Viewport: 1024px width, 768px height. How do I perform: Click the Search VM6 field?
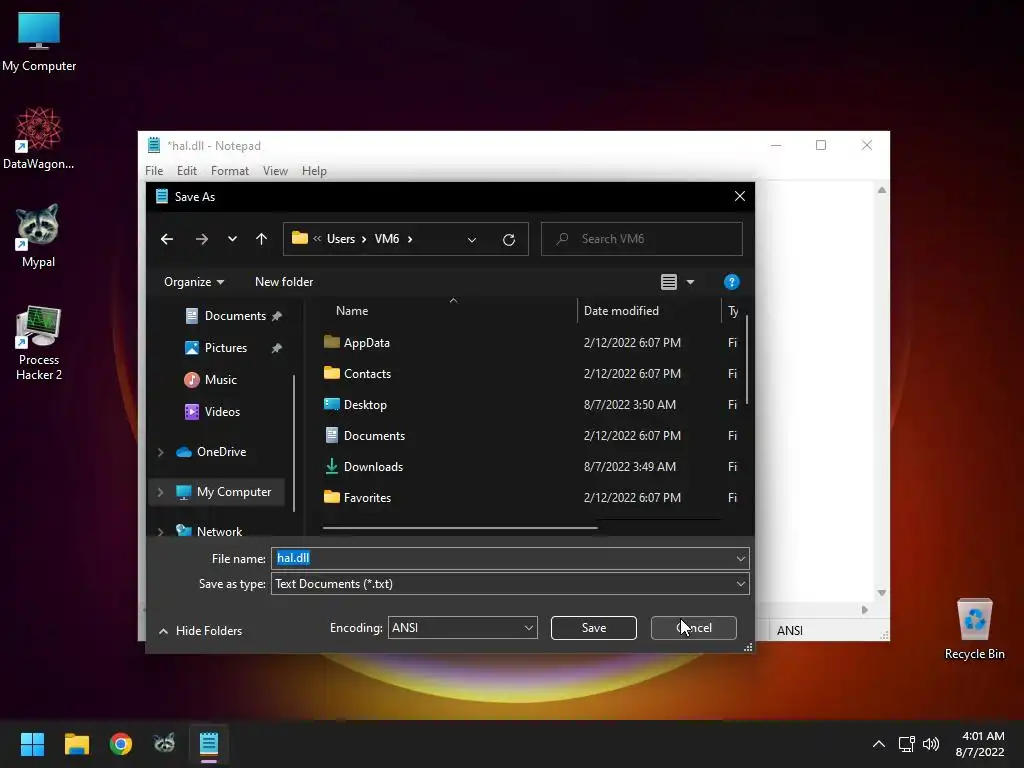point(641,239)
